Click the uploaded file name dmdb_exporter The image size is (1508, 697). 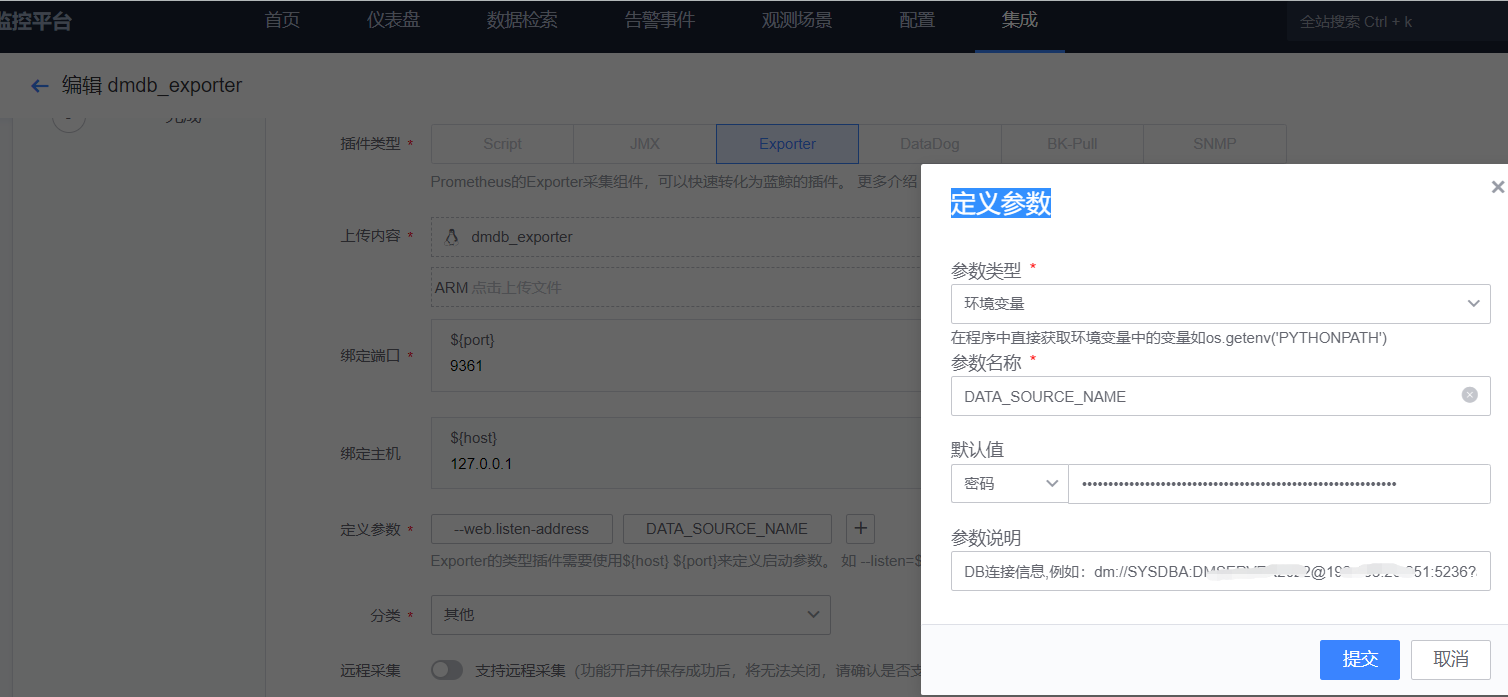pos(522,237)
